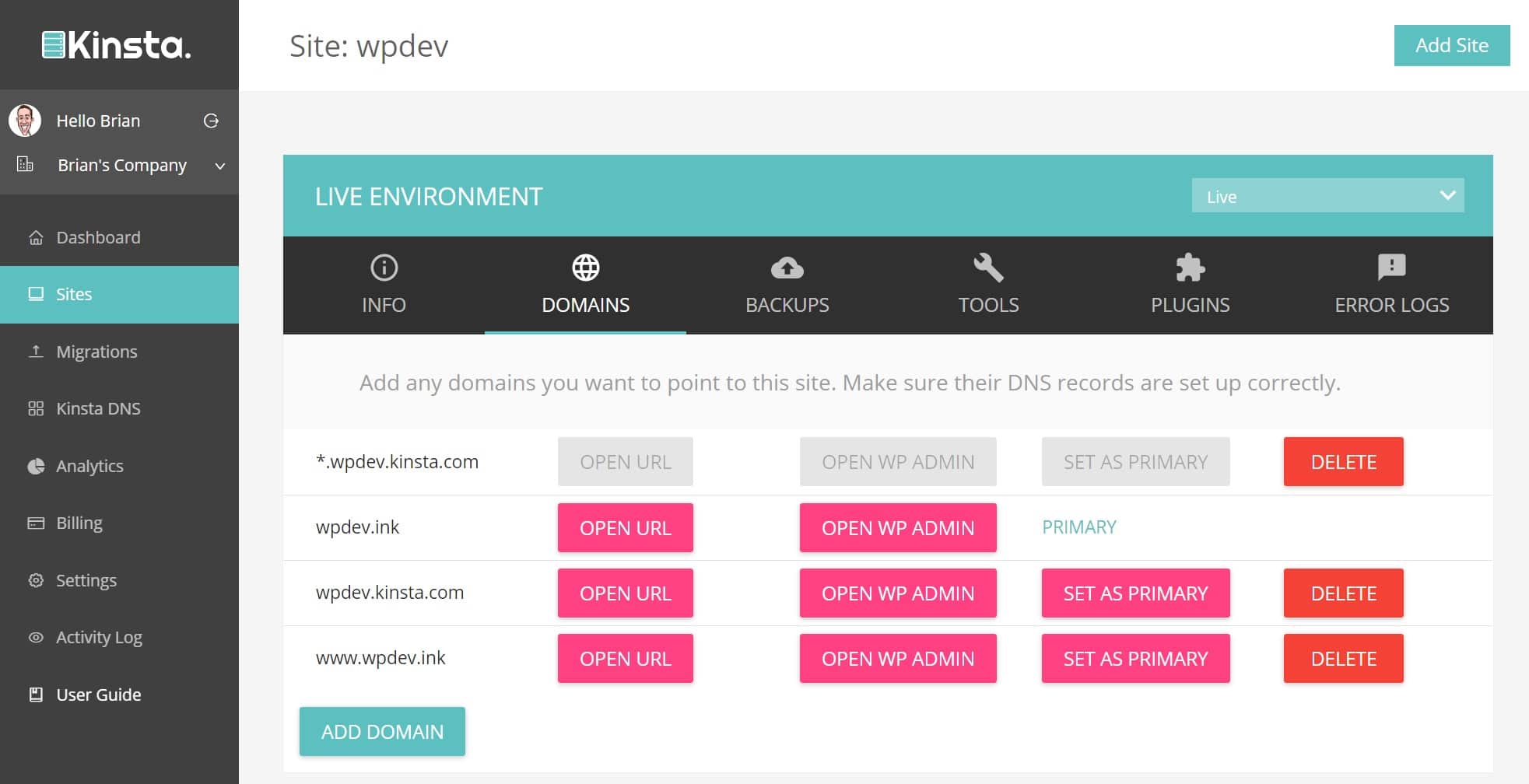Click the wpdev.ink domain name
This screenshot has width=1529, height=784.
tap(357, 527)
